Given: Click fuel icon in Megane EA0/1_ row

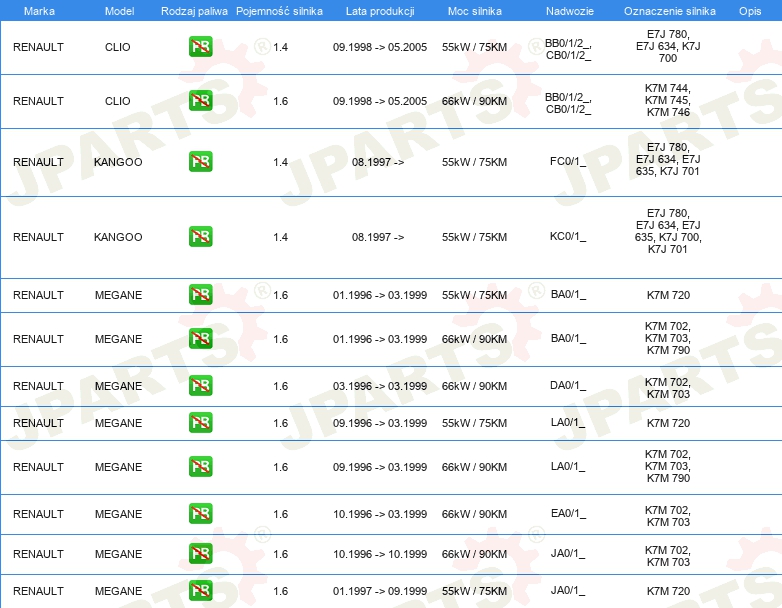Looking at the screenshot, I should (200, 514).
